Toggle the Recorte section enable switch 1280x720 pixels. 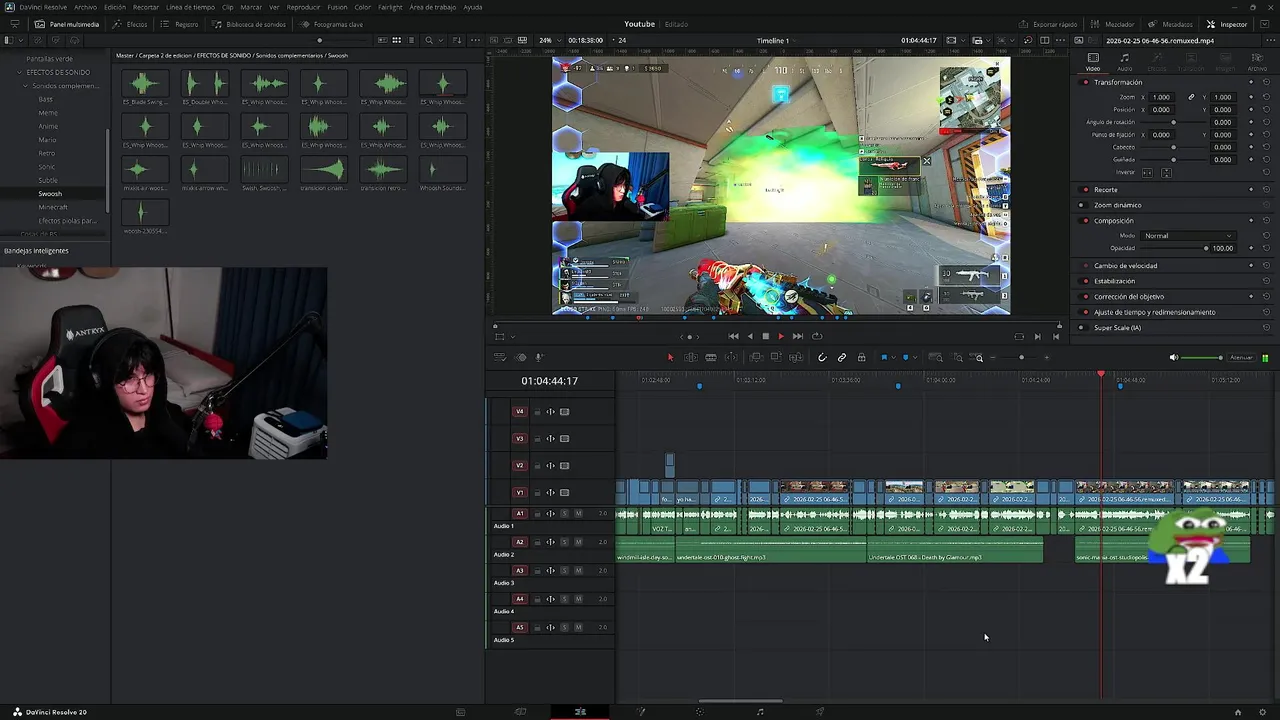[1085, 189]
